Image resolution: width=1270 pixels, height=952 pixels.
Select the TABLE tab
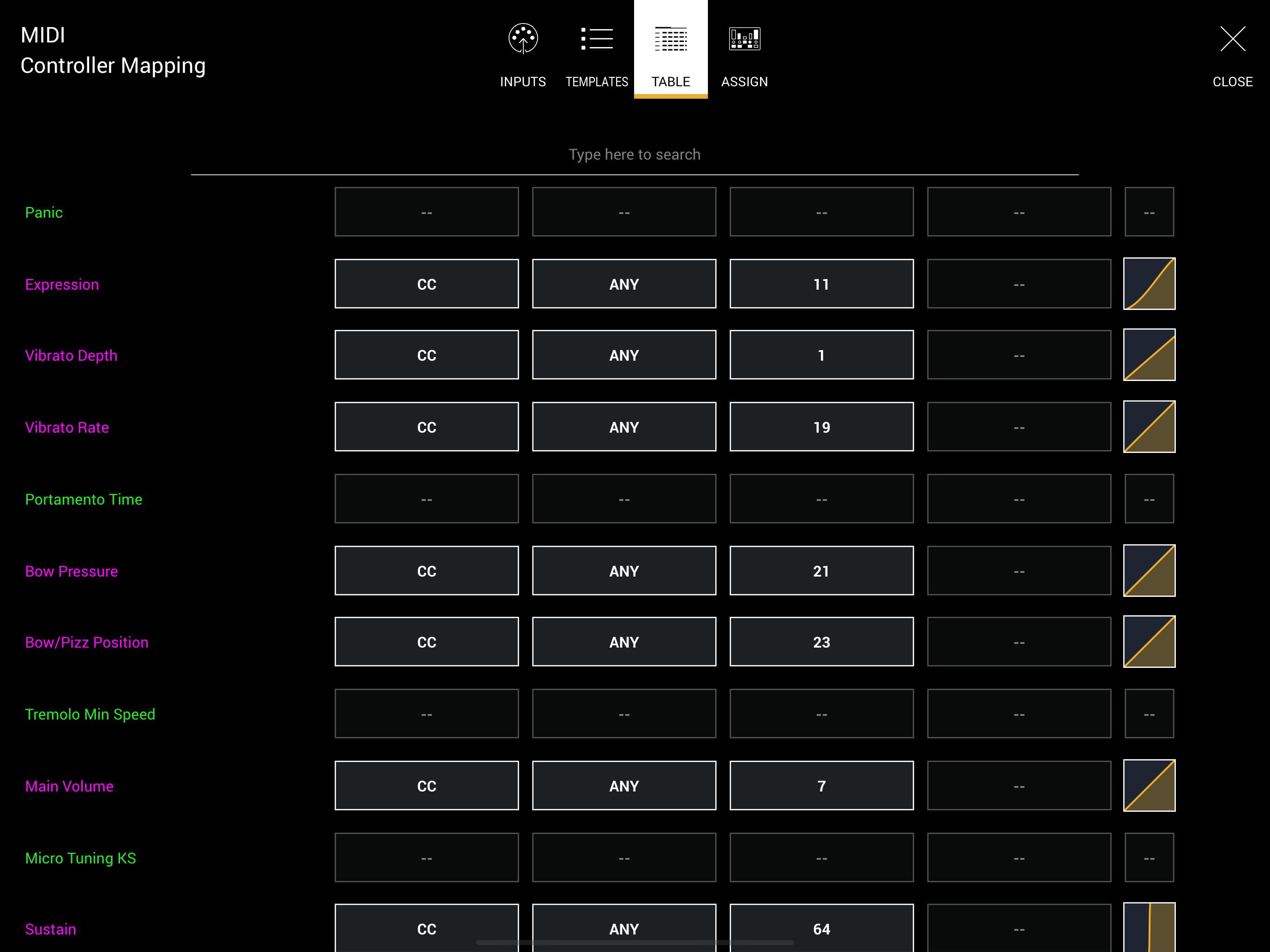[671, 50]
